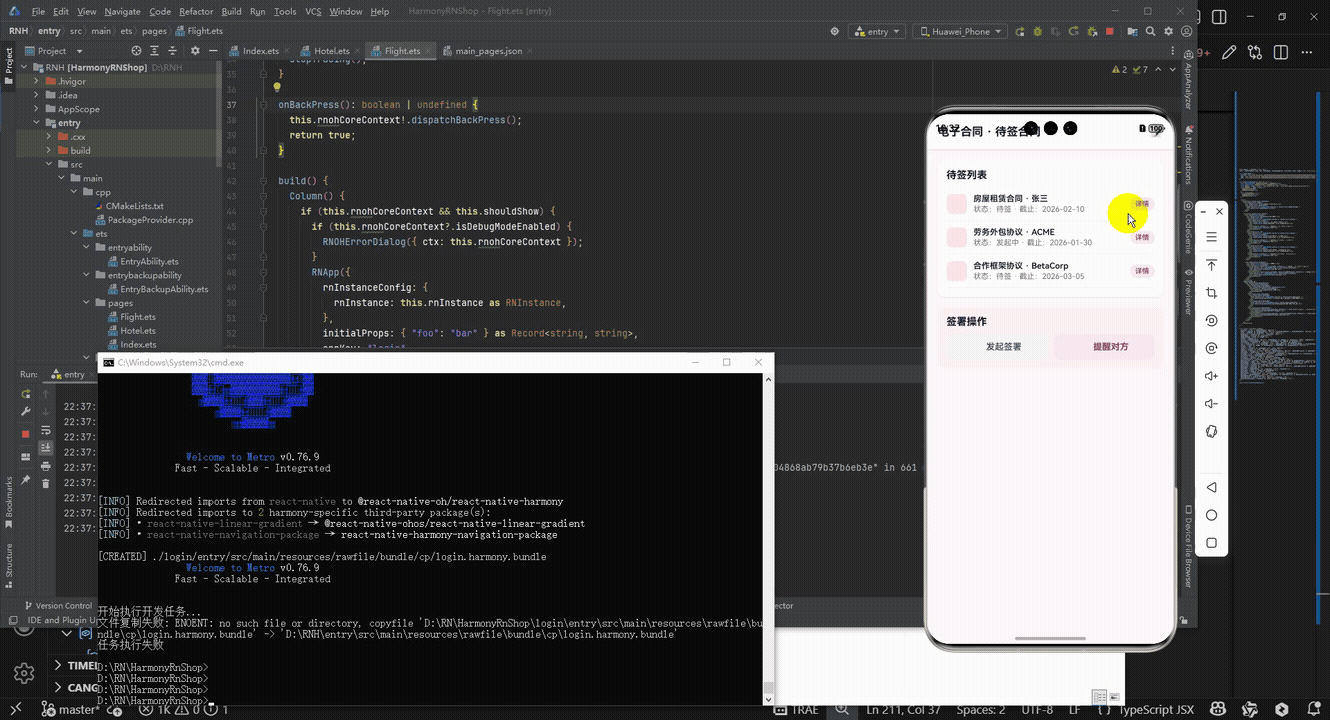1330x720 pixels.
Task: Tap the emulator back triangle button
Action: (1211, 487)
